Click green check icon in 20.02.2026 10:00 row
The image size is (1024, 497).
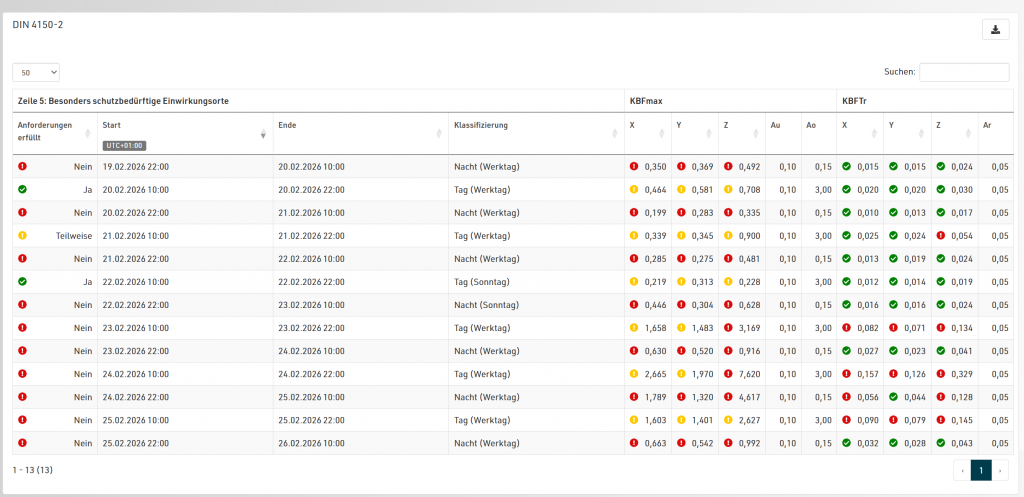click(22, 189)
